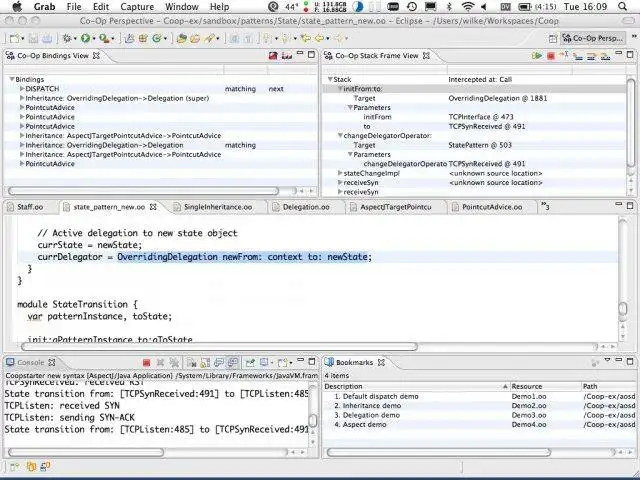The width and height of the screenshot is (640, 480).
Task: Close the state_pattern_new.oo tab
Action: tap(153, 207)
